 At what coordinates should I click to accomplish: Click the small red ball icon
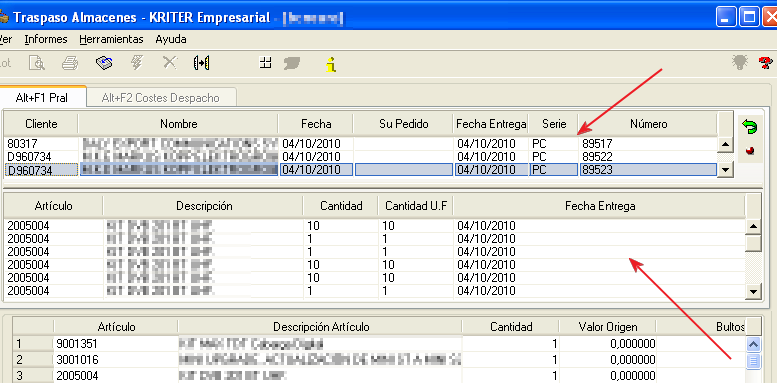750,151
